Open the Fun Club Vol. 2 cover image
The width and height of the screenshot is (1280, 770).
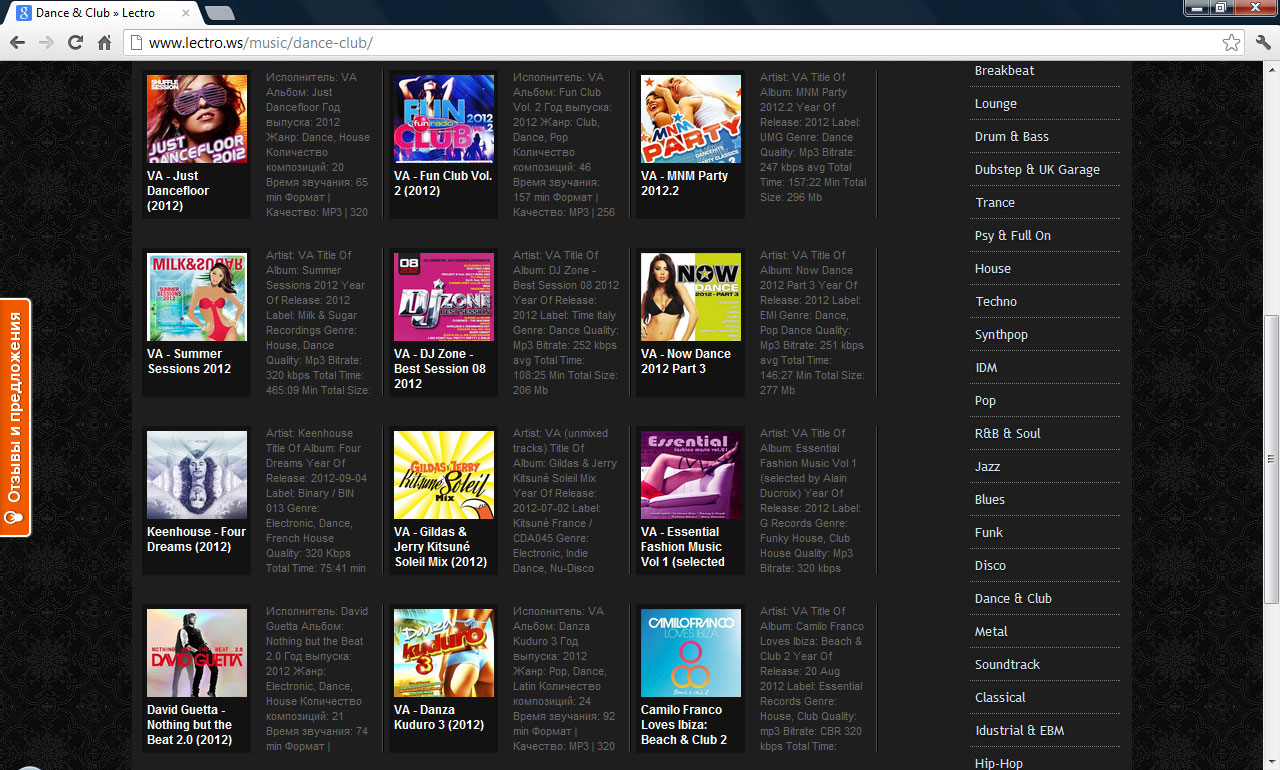444,119
